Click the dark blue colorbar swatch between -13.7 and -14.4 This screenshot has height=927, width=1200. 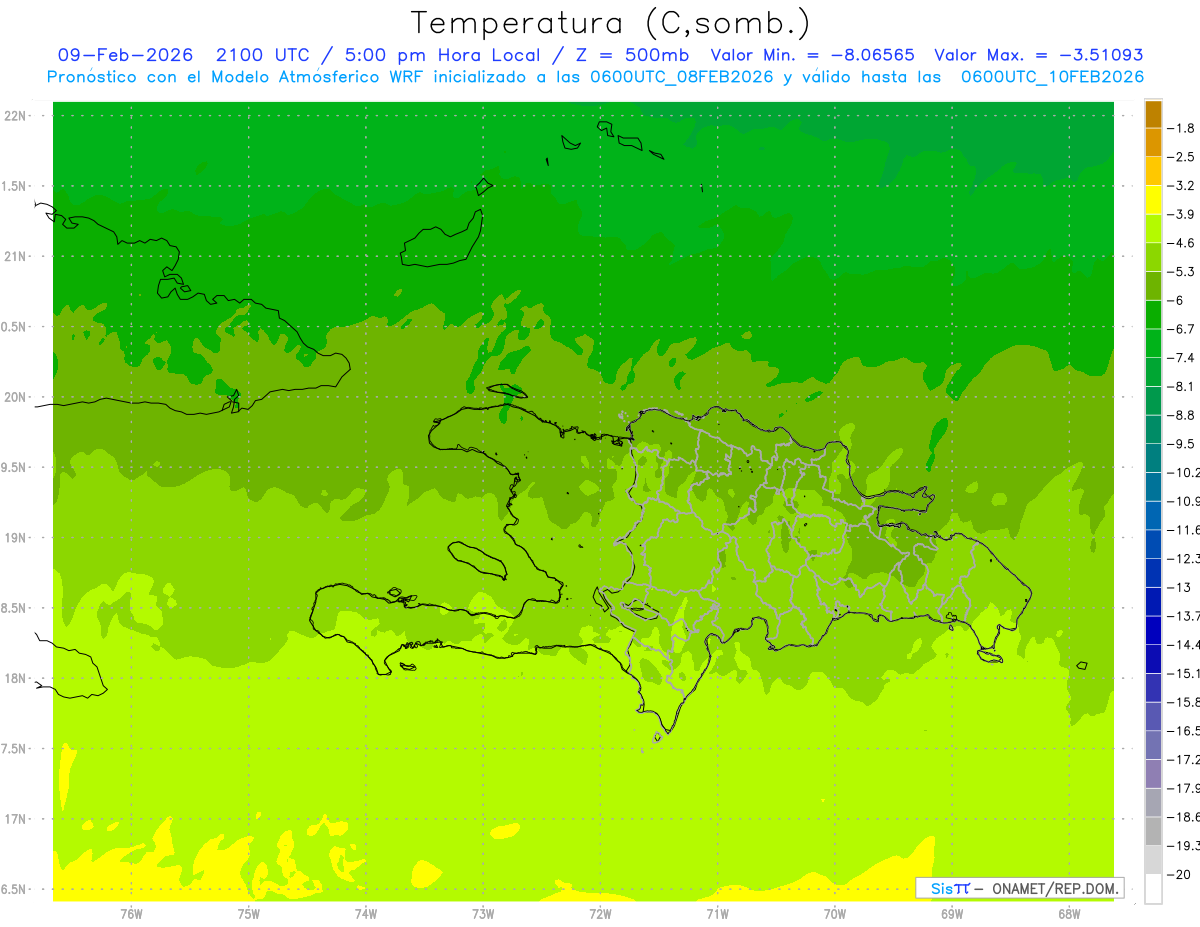(x=1154, y=630)
